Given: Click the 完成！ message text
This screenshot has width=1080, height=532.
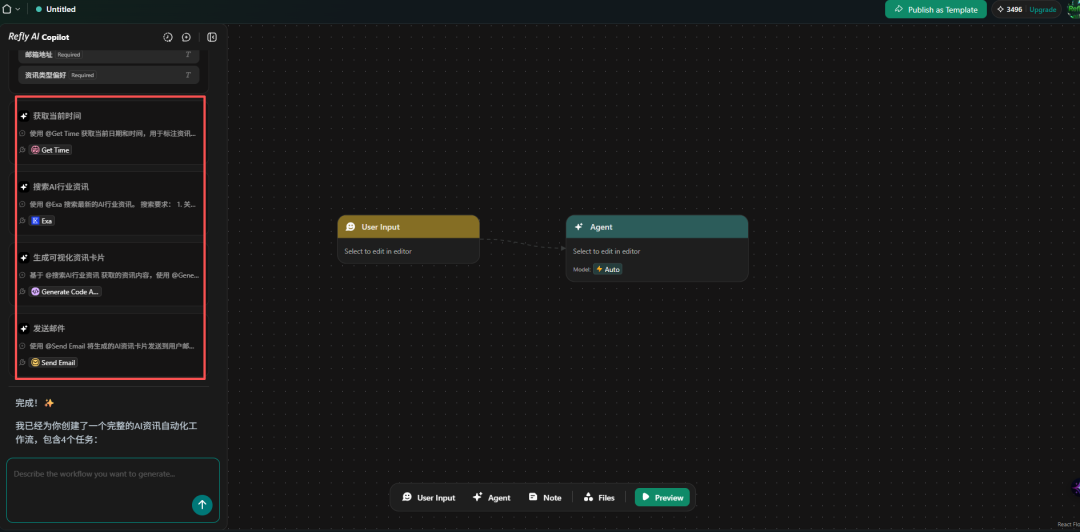Looking at the screenshot, I should [28, 403].
